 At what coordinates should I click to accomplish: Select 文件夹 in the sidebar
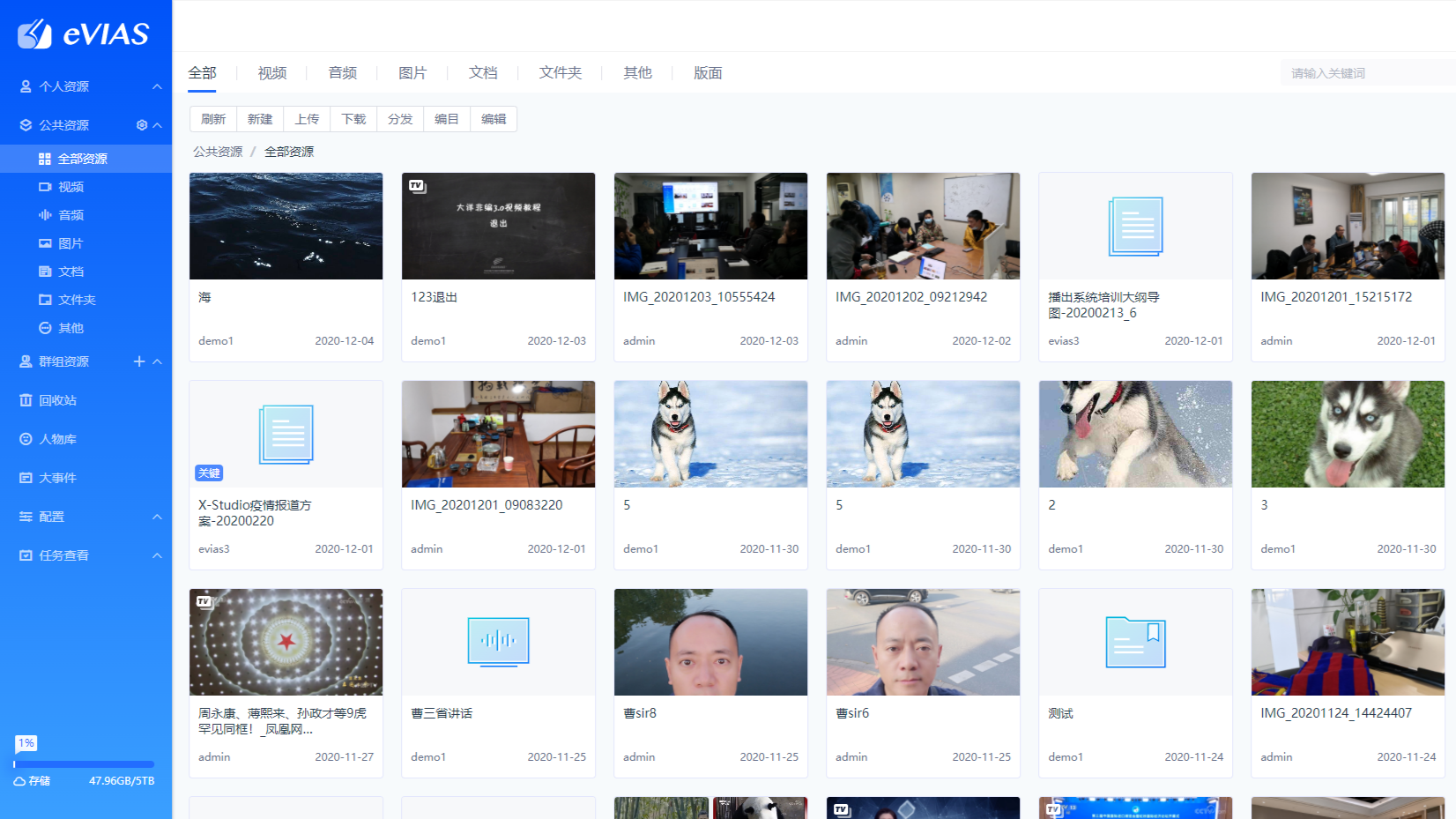pyautogui.click(x=77, y=300)
